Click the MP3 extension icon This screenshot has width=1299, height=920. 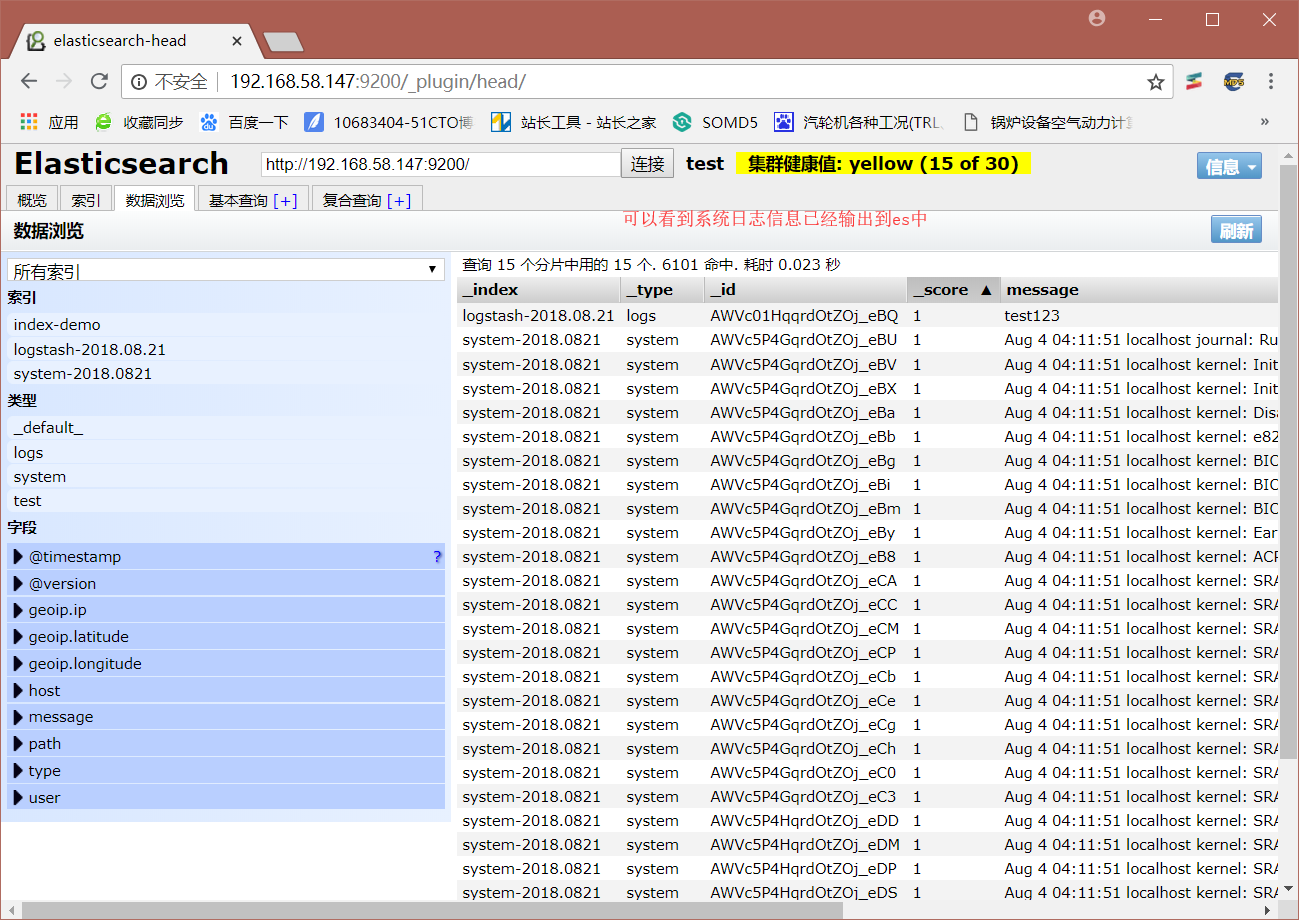[1234, 82]
